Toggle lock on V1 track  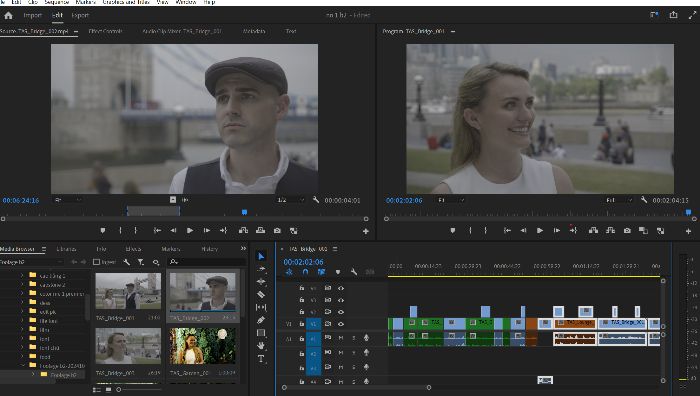click(x=302, y=324)
